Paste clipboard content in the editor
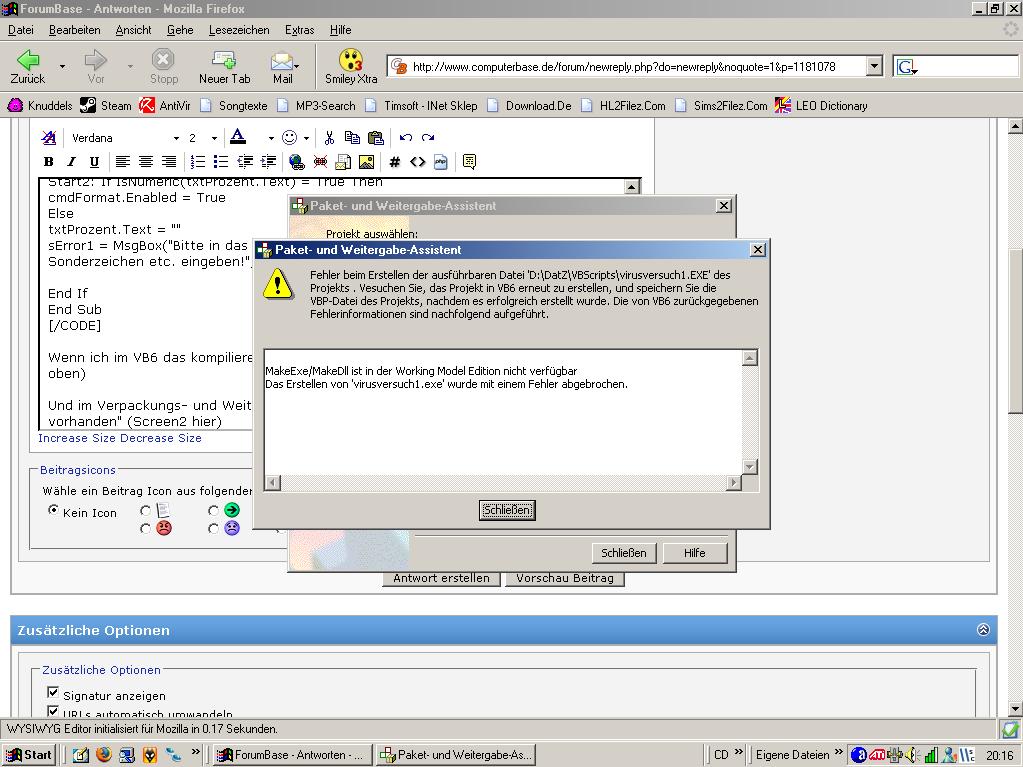 click(376, 138)
